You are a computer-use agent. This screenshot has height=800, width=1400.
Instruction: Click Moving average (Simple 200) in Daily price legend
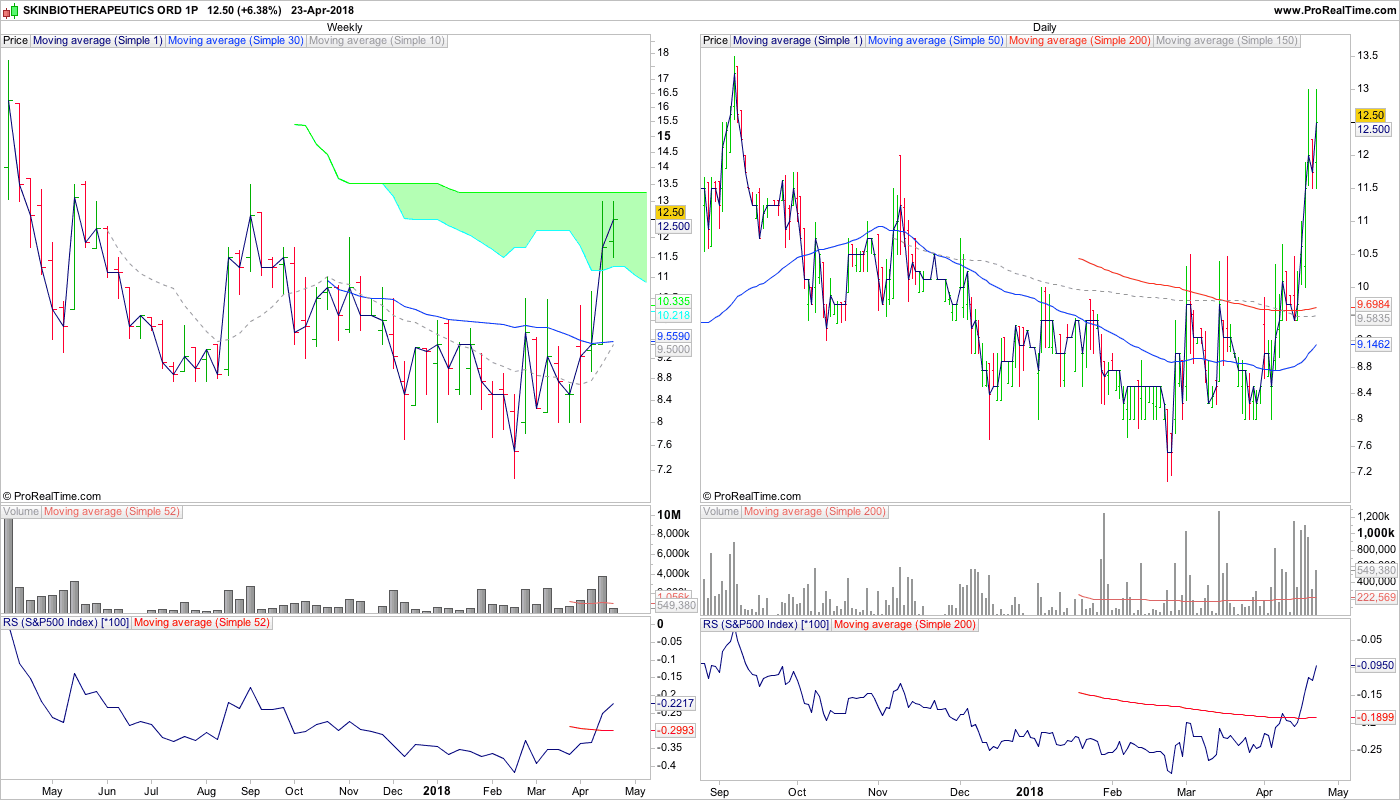1080,41
